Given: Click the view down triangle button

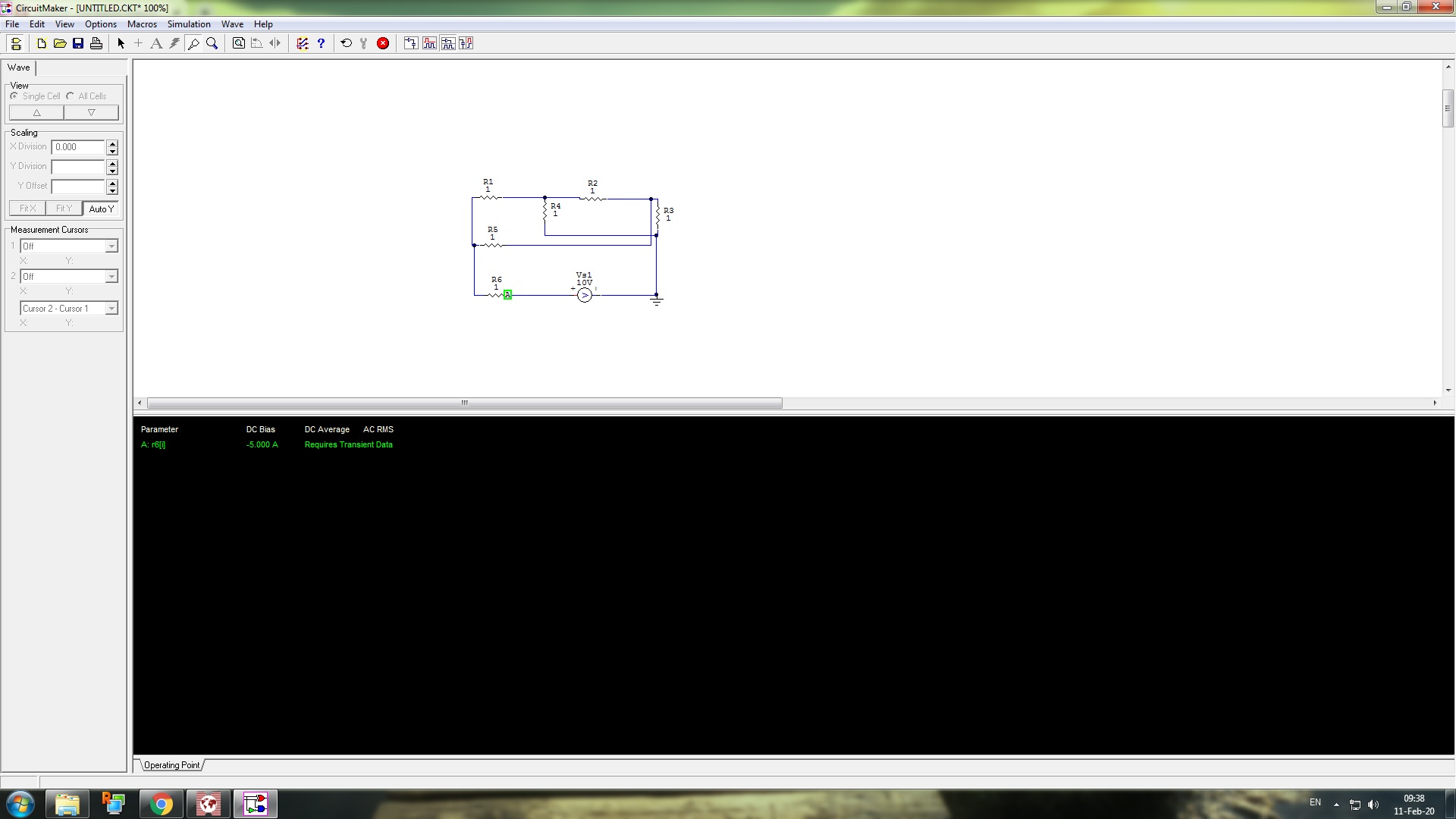Looking at the screenshot, I should click(x=91, y=112).
